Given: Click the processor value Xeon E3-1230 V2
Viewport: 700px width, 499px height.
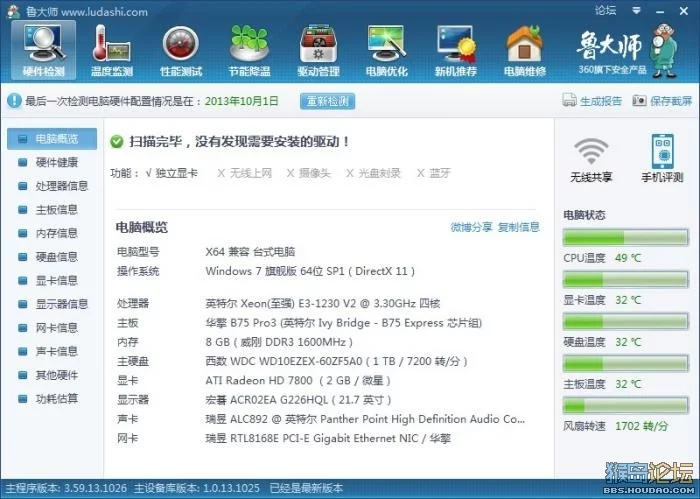Looking at the screenshot, I should tap(323, 304).
